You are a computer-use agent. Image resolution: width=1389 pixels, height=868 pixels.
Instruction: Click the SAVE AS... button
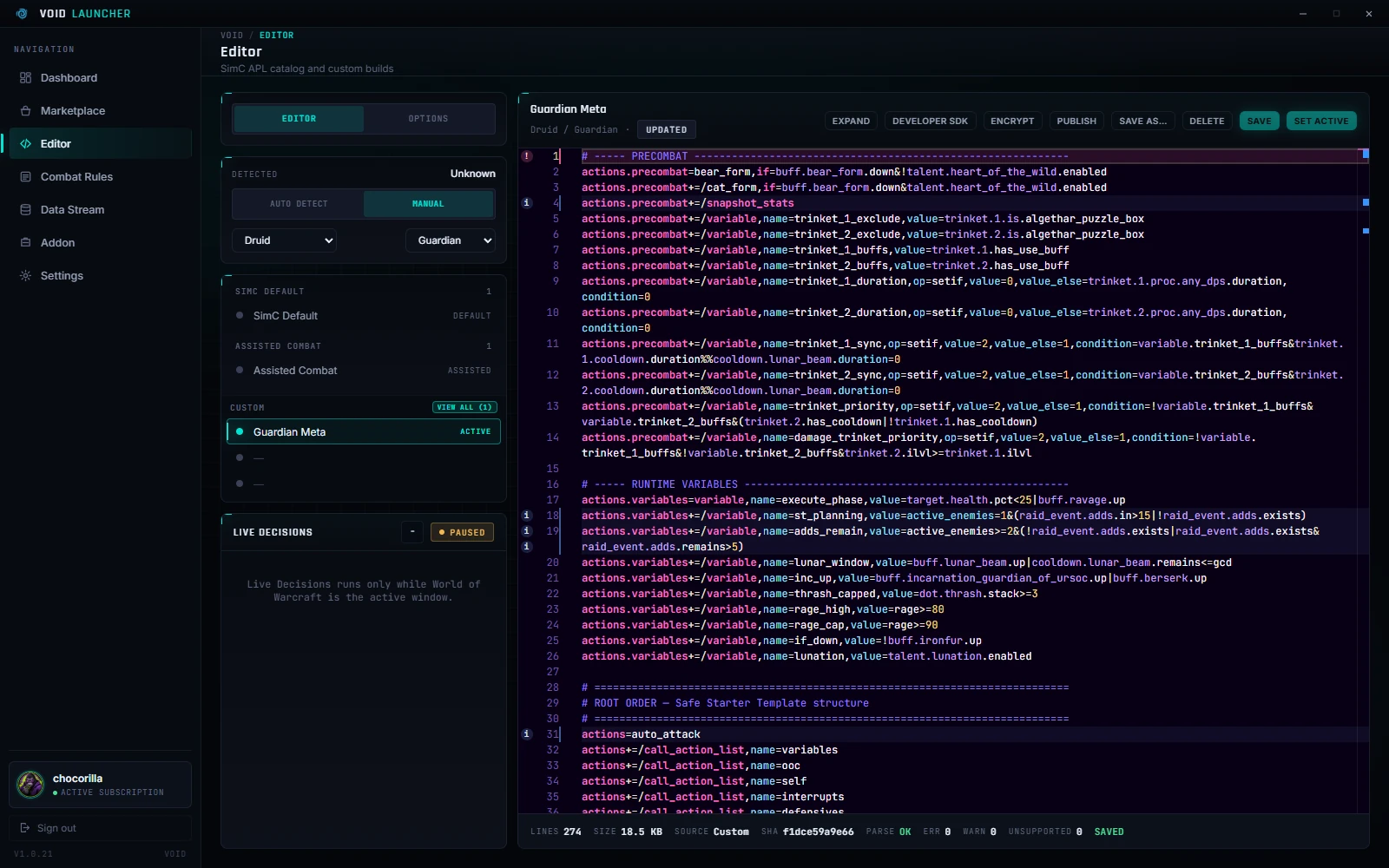pos(1142,122)
